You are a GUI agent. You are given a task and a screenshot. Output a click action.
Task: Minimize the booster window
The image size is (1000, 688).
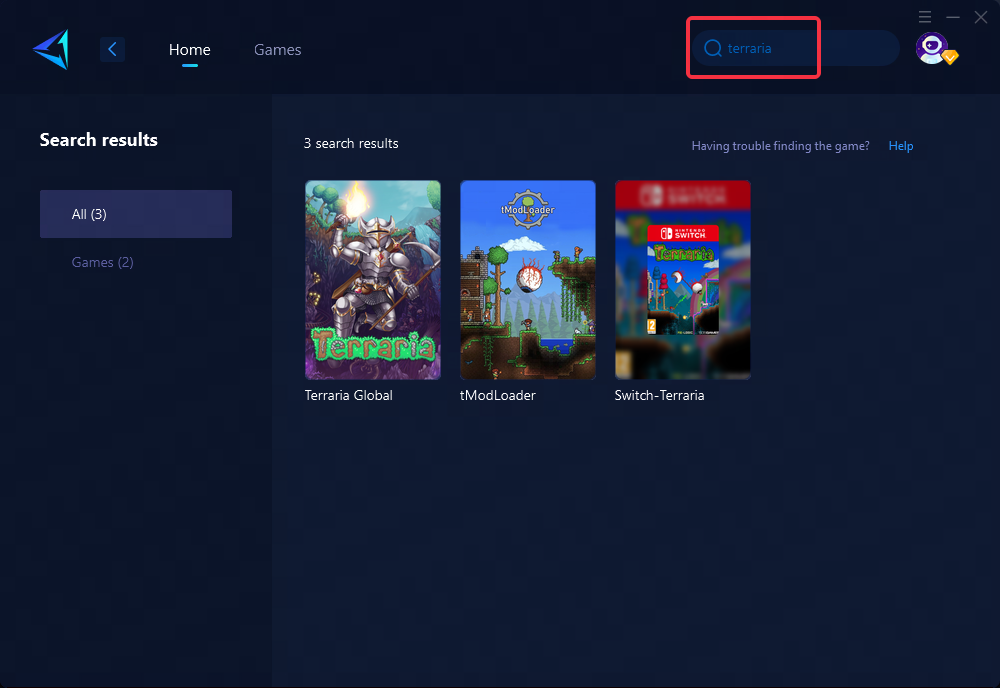(953, 17)
